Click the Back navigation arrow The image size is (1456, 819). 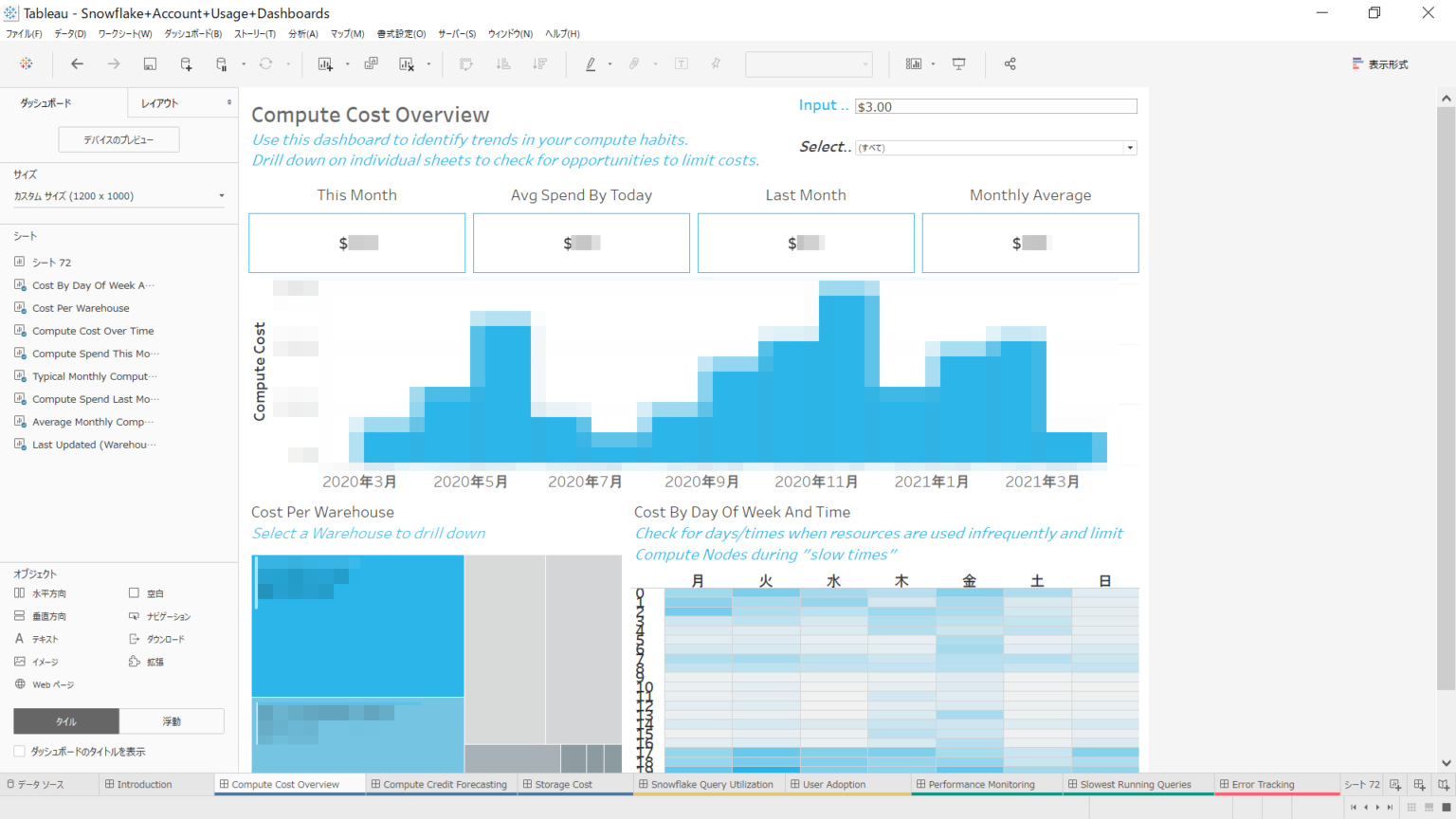(77, 64)
